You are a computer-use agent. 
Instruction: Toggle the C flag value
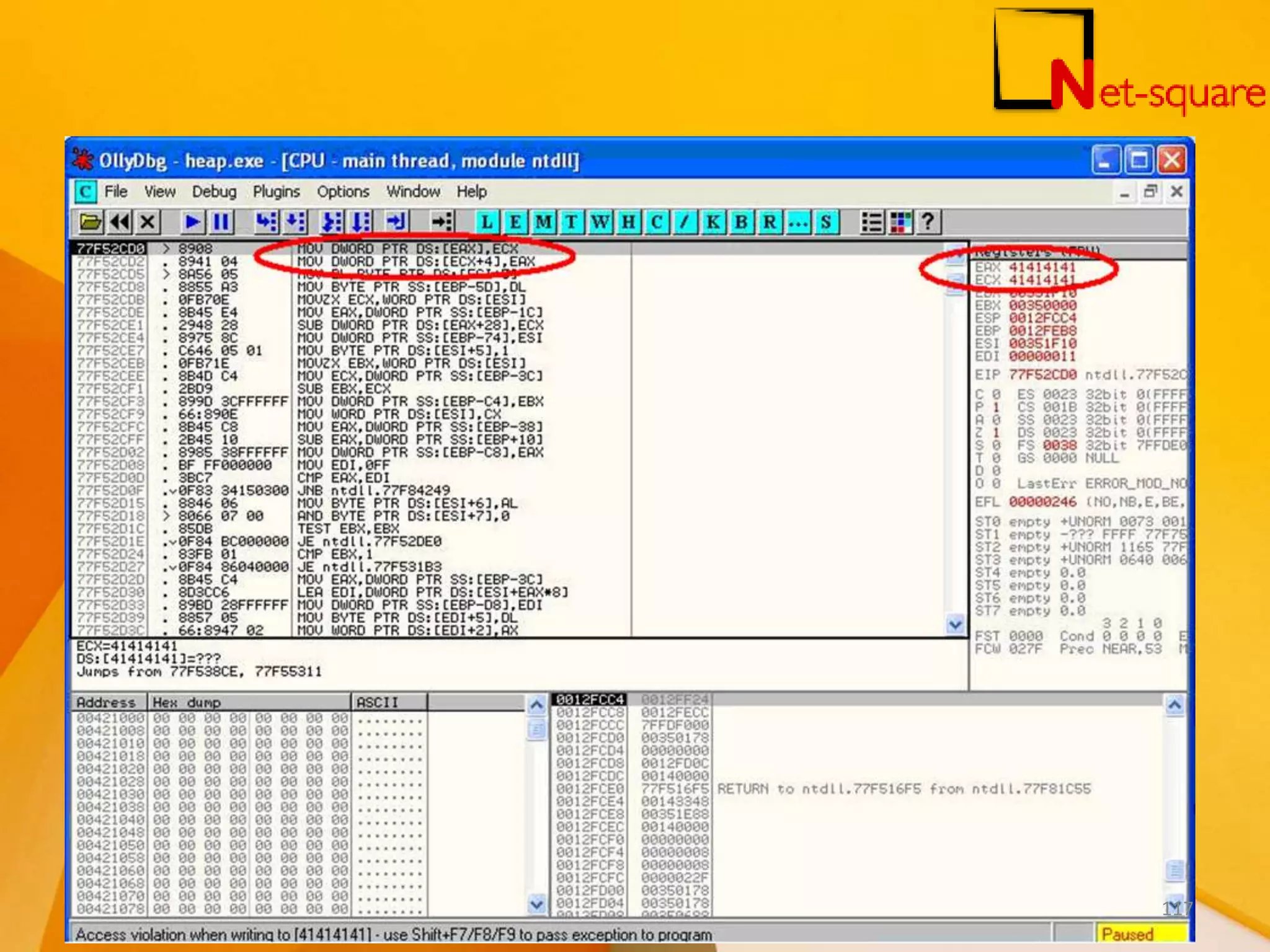click(996, 395)
